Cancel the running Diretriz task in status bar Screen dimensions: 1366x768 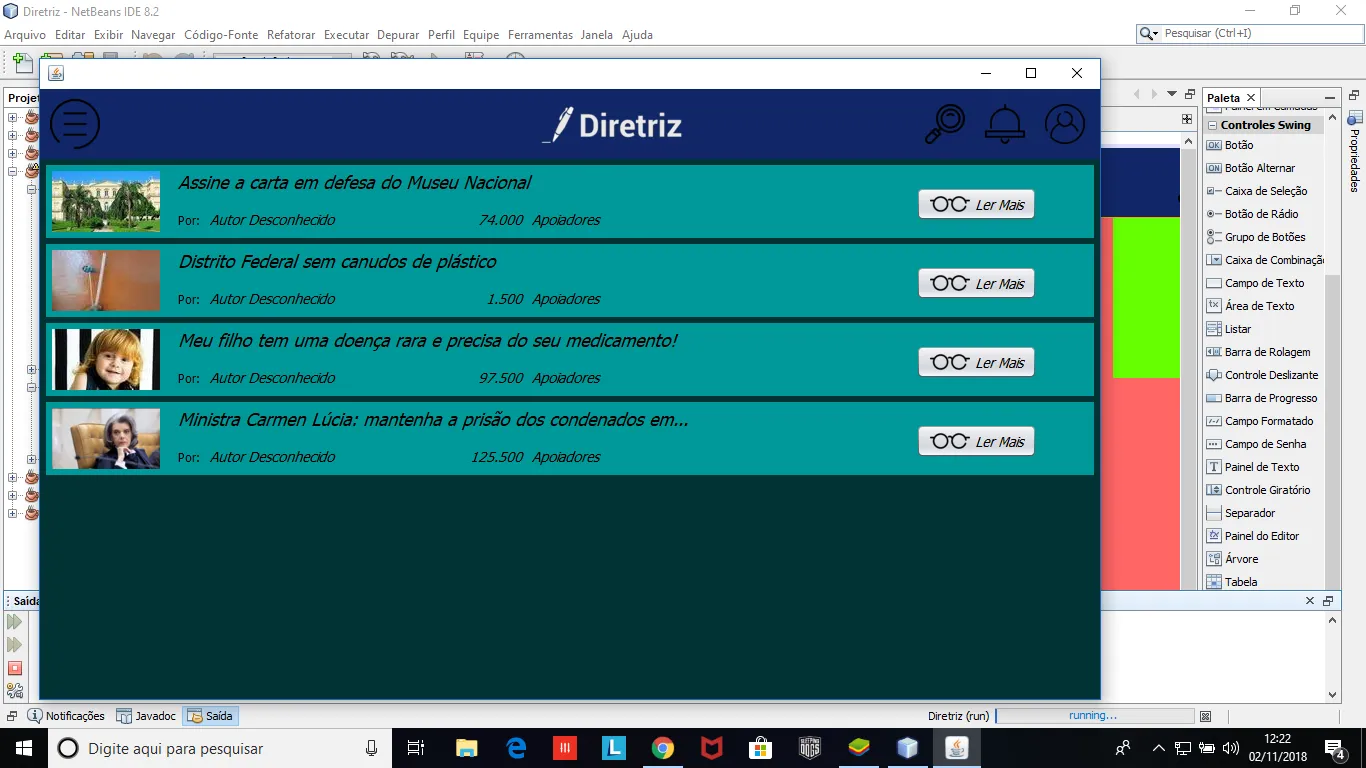pos(1205,716)
